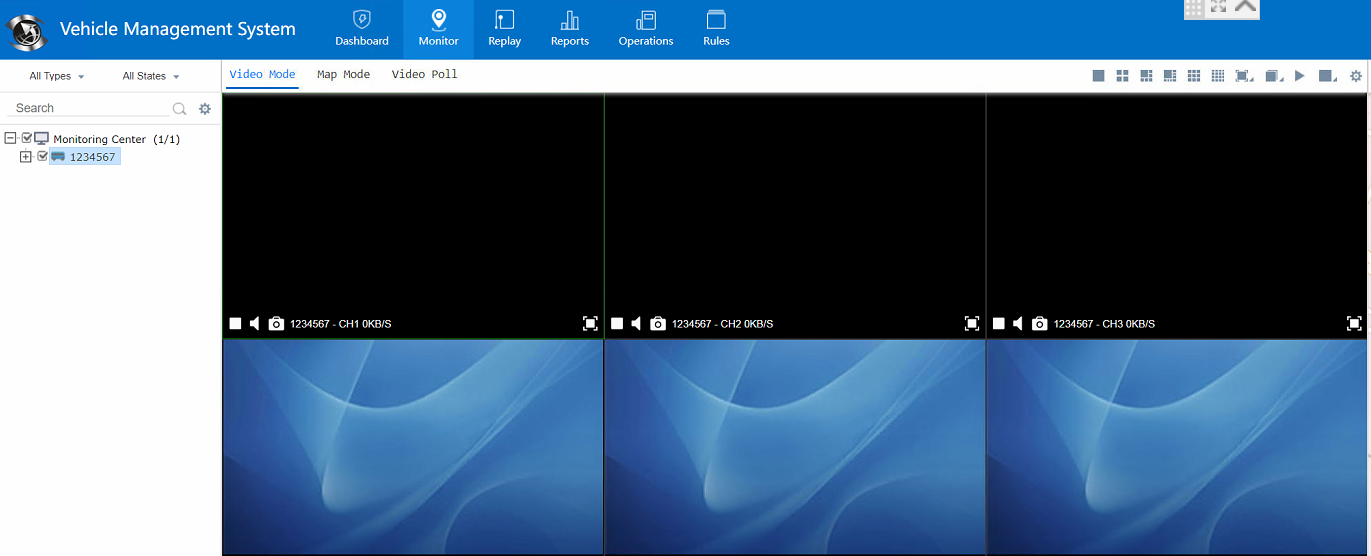Switch to sixteen-window video layout
Screen dimensions: 1371x556
pos(1218,76)
